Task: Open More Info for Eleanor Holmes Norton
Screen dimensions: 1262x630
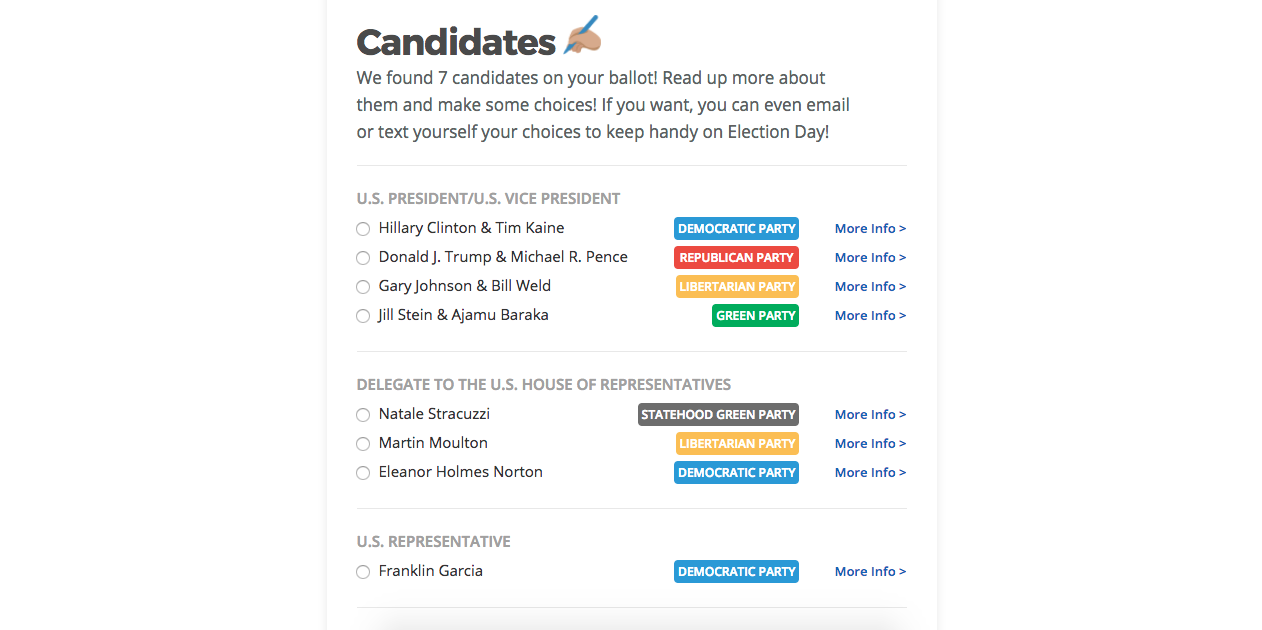Action: [x=870, y=472]
